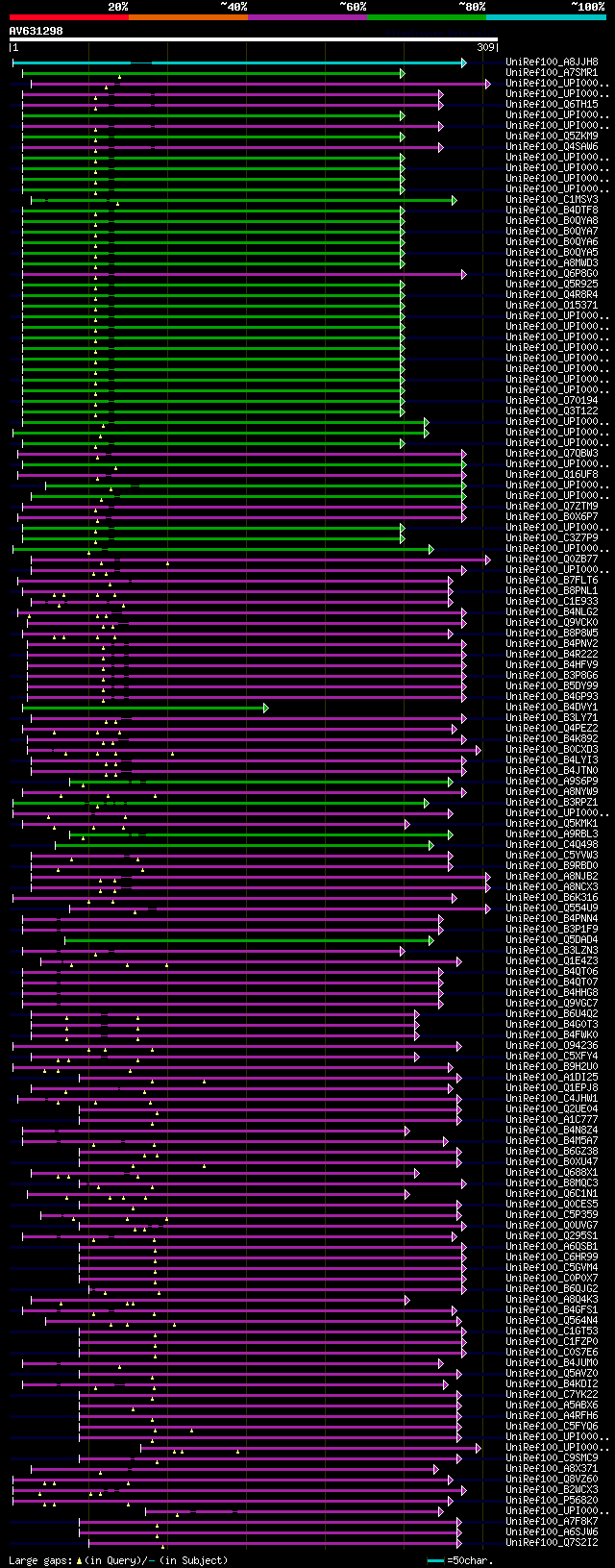Select the UniRef100_C9SMC9 label
Viewport: 615px width, 1568px height.
552,1458
